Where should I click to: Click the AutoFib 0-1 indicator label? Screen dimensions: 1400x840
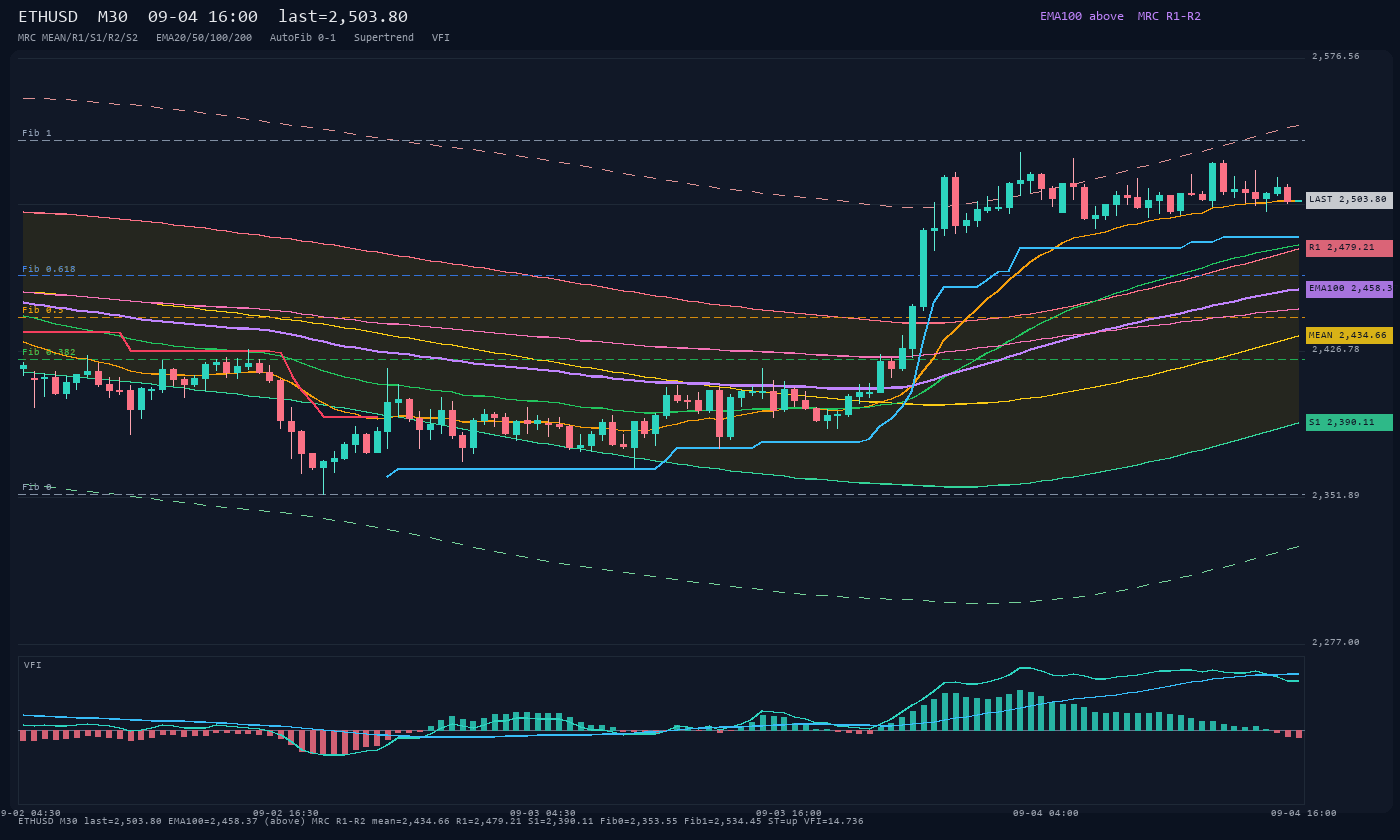(x=303, y=38)
